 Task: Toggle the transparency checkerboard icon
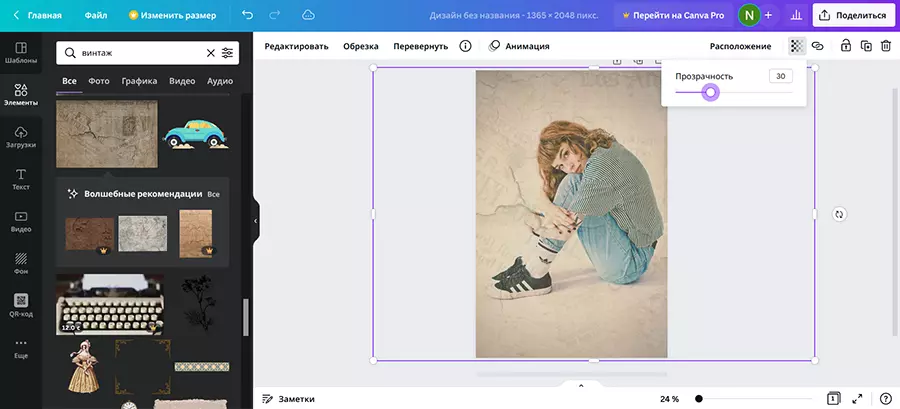796,46
